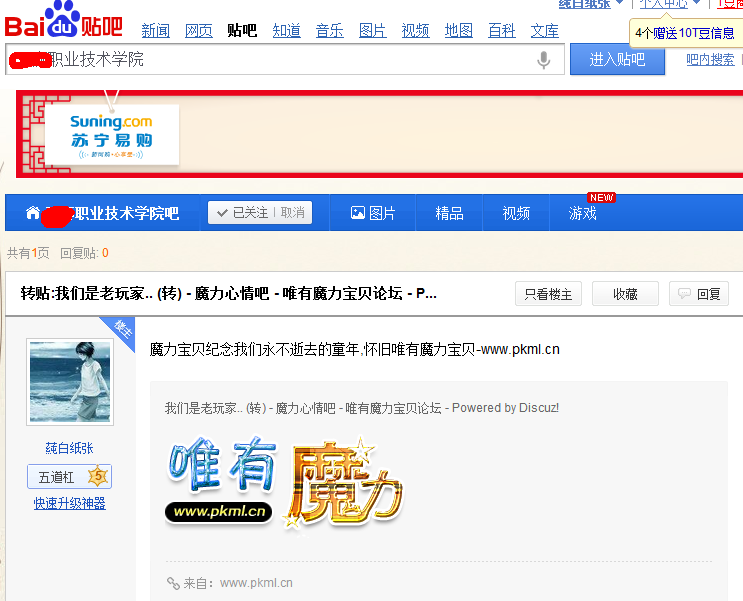Open the www.pkml.cn source link
This screenshot has height=601, width=743.
(256, 583)
